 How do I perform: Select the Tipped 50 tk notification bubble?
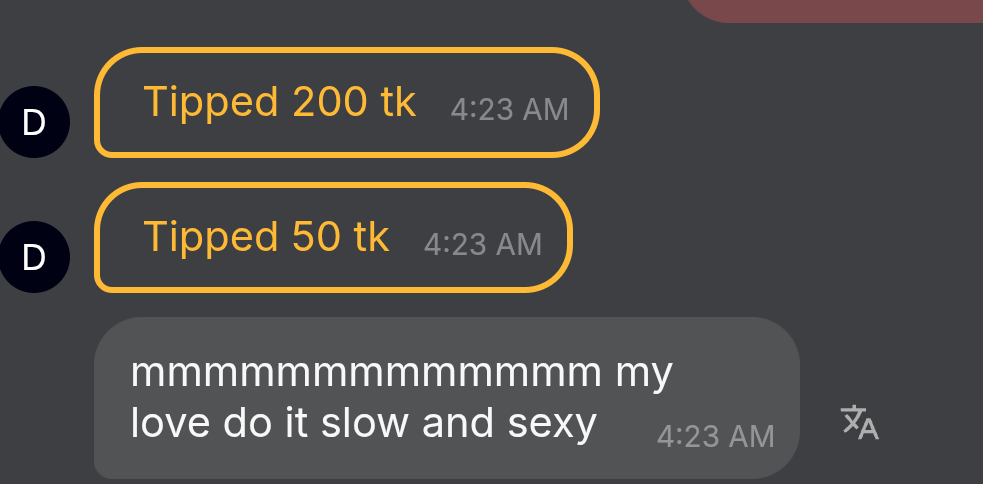334,238
